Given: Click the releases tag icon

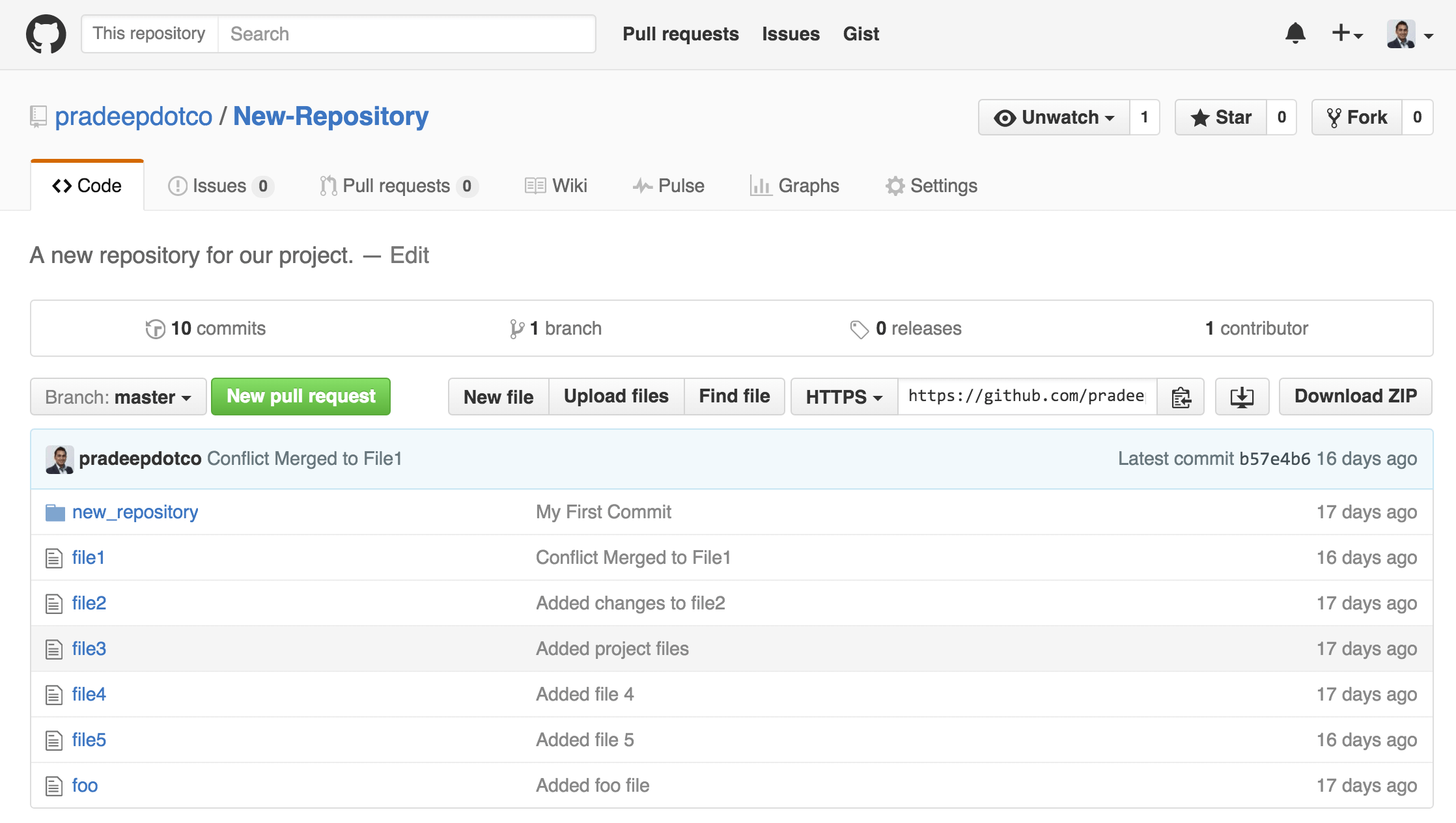Looking at the screenshot, I should [x=858, y=328].
